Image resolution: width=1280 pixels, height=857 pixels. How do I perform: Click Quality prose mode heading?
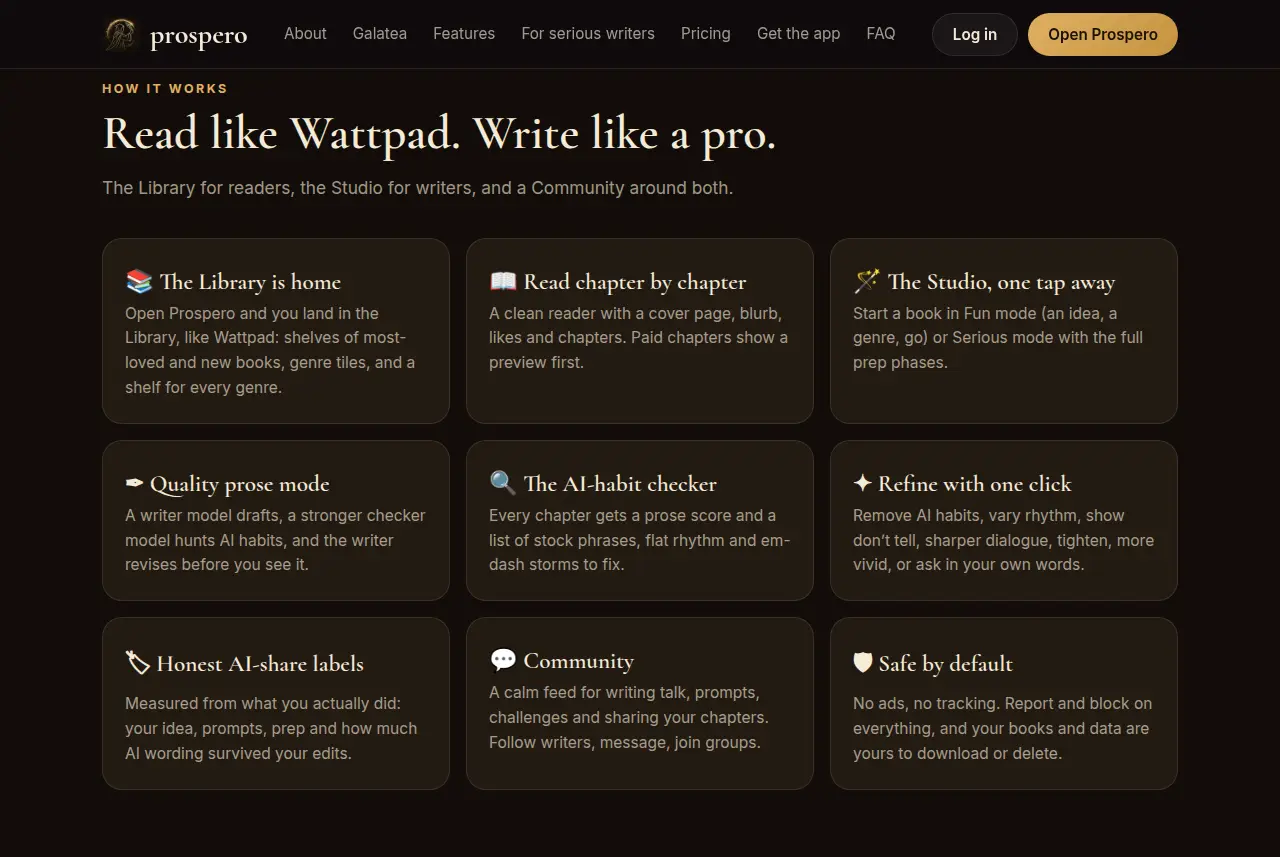coord(240,484)
